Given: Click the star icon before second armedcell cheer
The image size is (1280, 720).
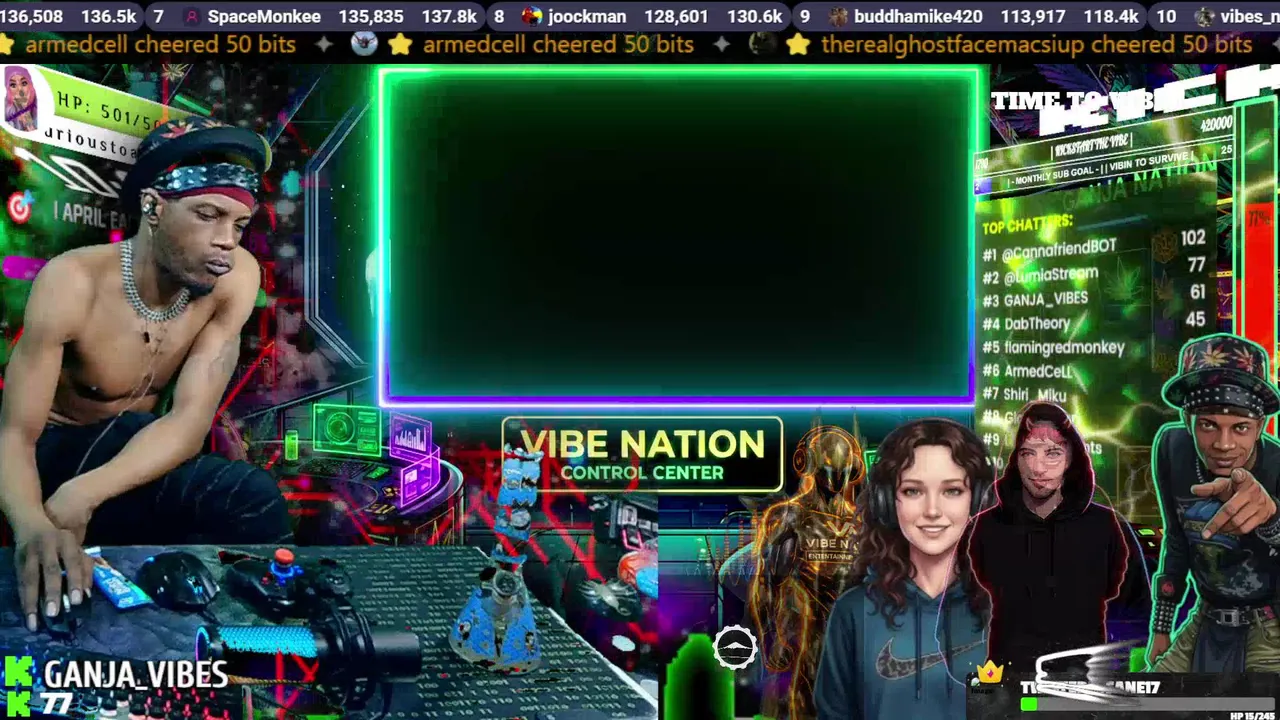Looking at the screenshot, I should pos(400,44).
